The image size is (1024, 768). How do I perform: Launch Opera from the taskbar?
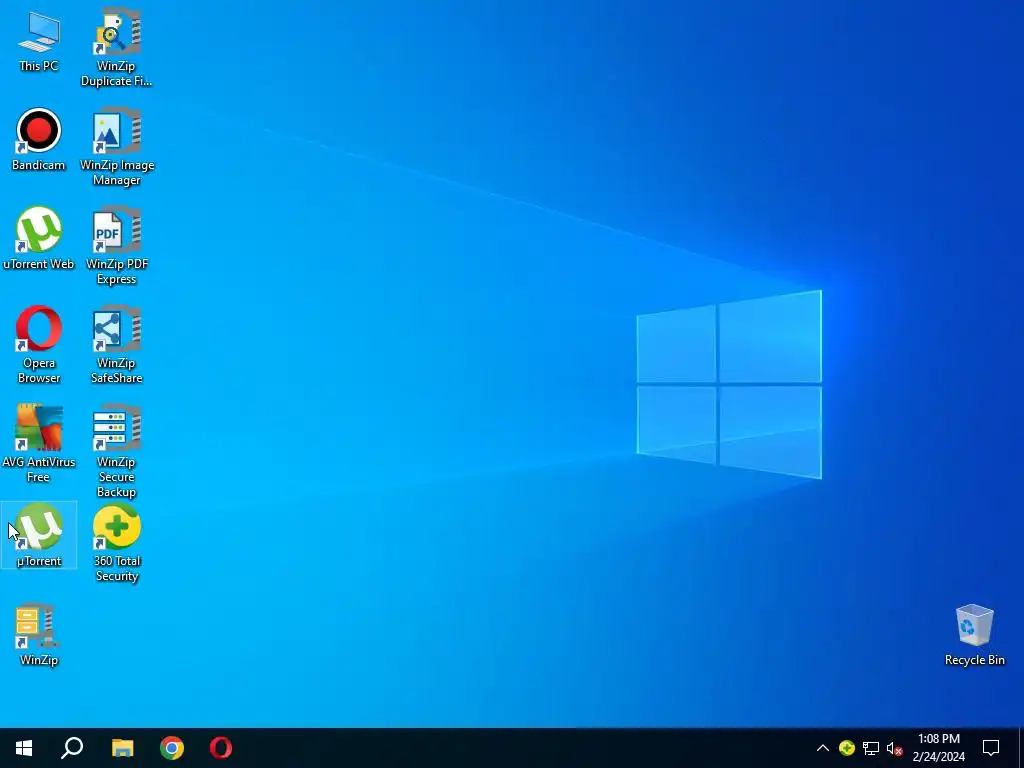coord(221,748)
